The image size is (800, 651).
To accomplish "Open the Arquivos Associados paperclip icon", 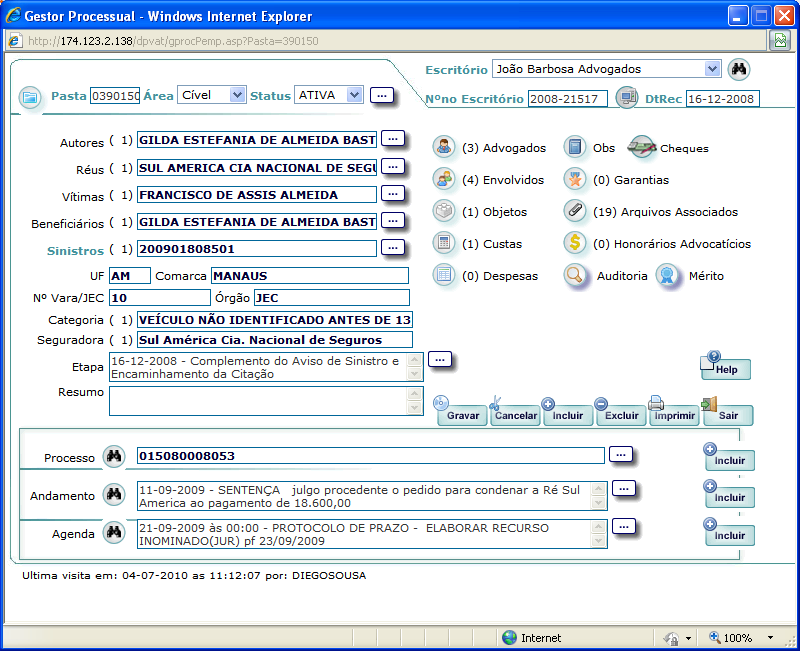I will coord(574,211).
